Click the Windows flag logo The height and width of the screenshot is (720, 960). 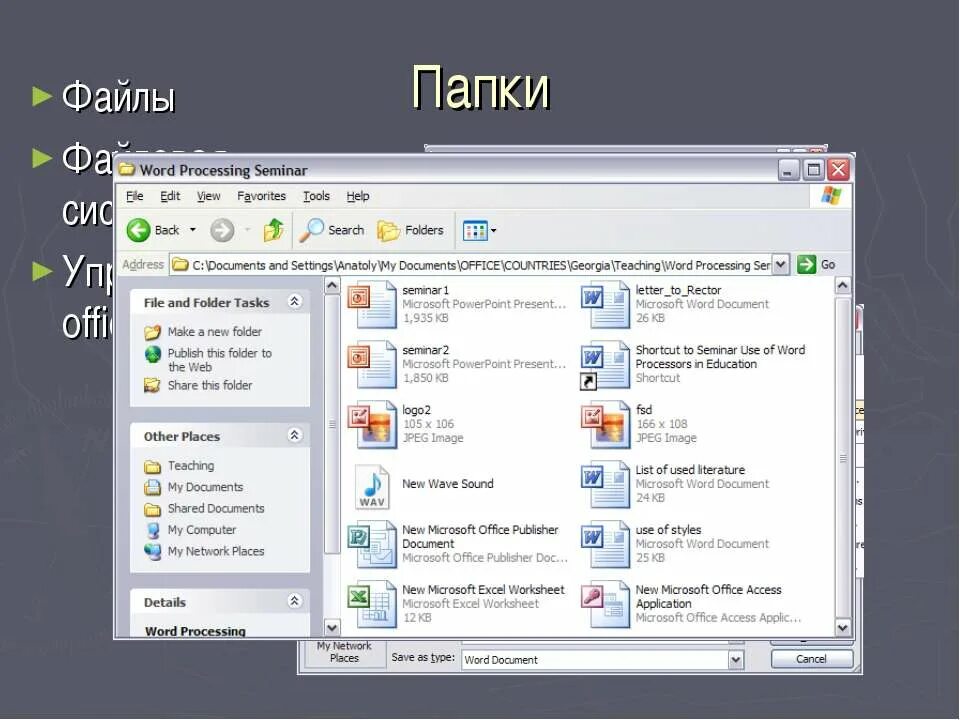click(831, 196)
